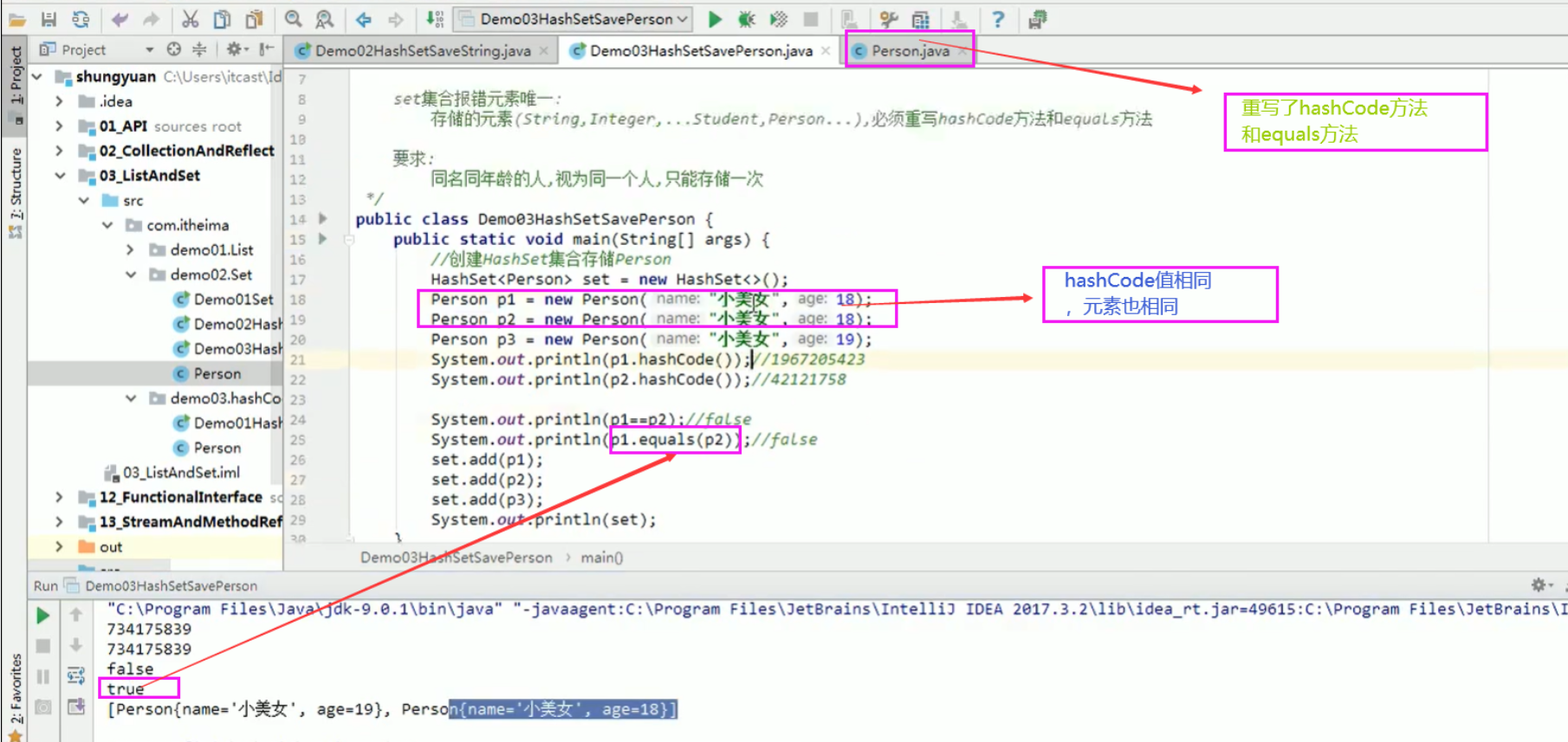
Task: Expand the 02_CollectionAndReflect module
Action: [59, 151]
